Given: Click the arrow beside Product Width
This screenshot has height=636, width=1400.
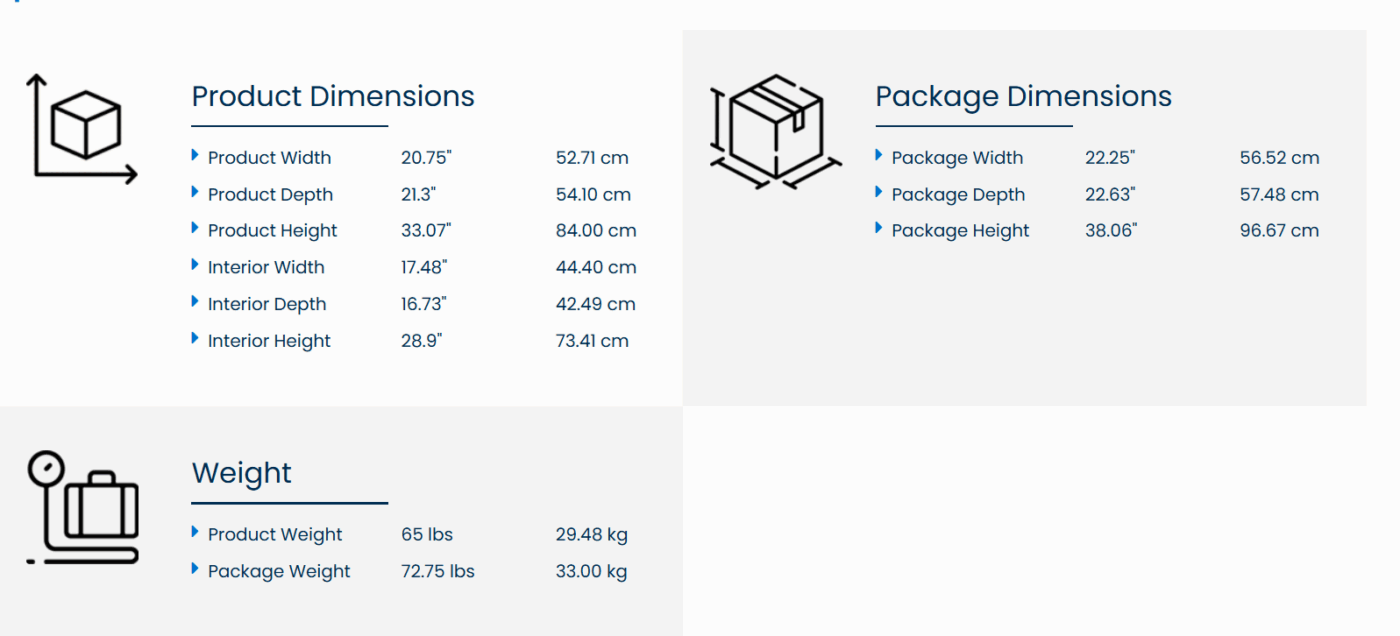Looking at the screenshot, I should point(195,155).
